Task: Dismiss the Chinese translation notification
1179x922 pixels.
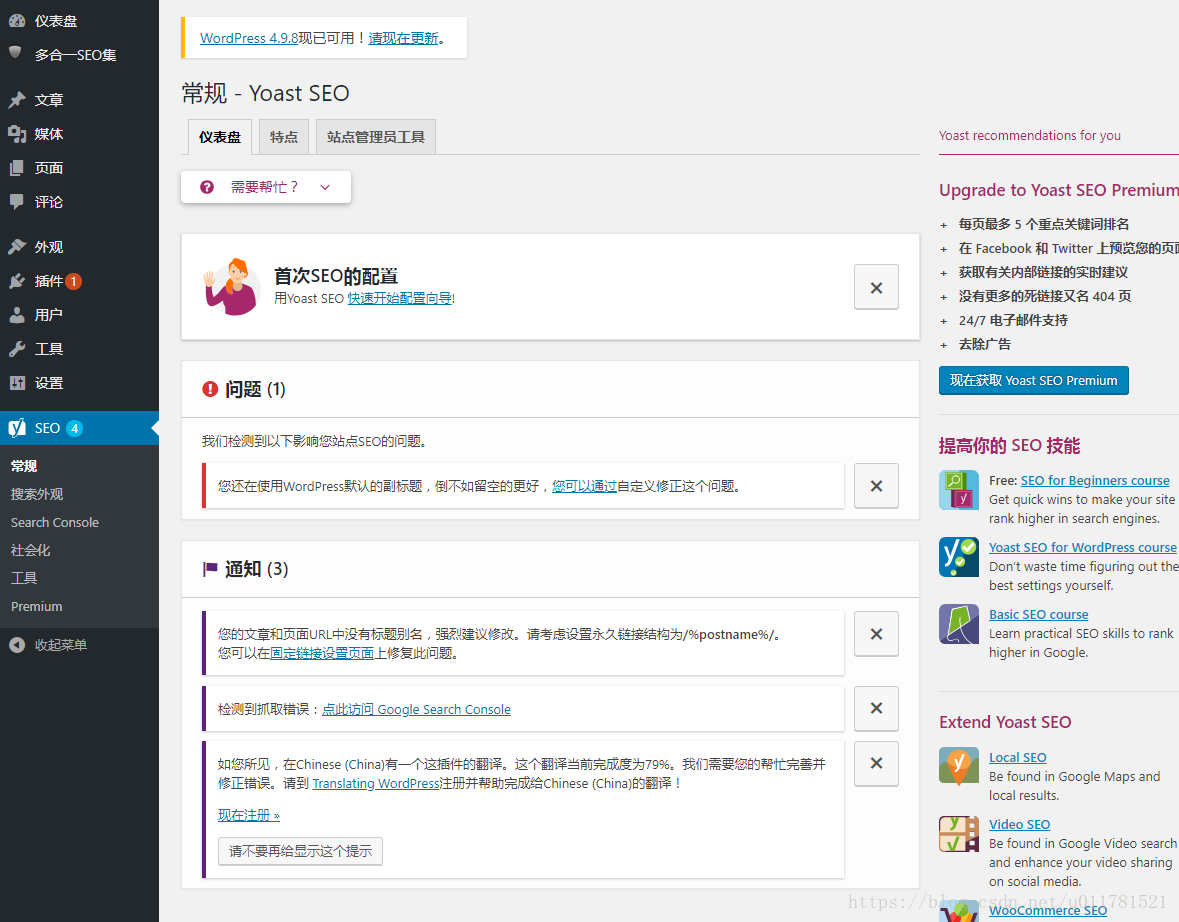Action: [876, 763]
